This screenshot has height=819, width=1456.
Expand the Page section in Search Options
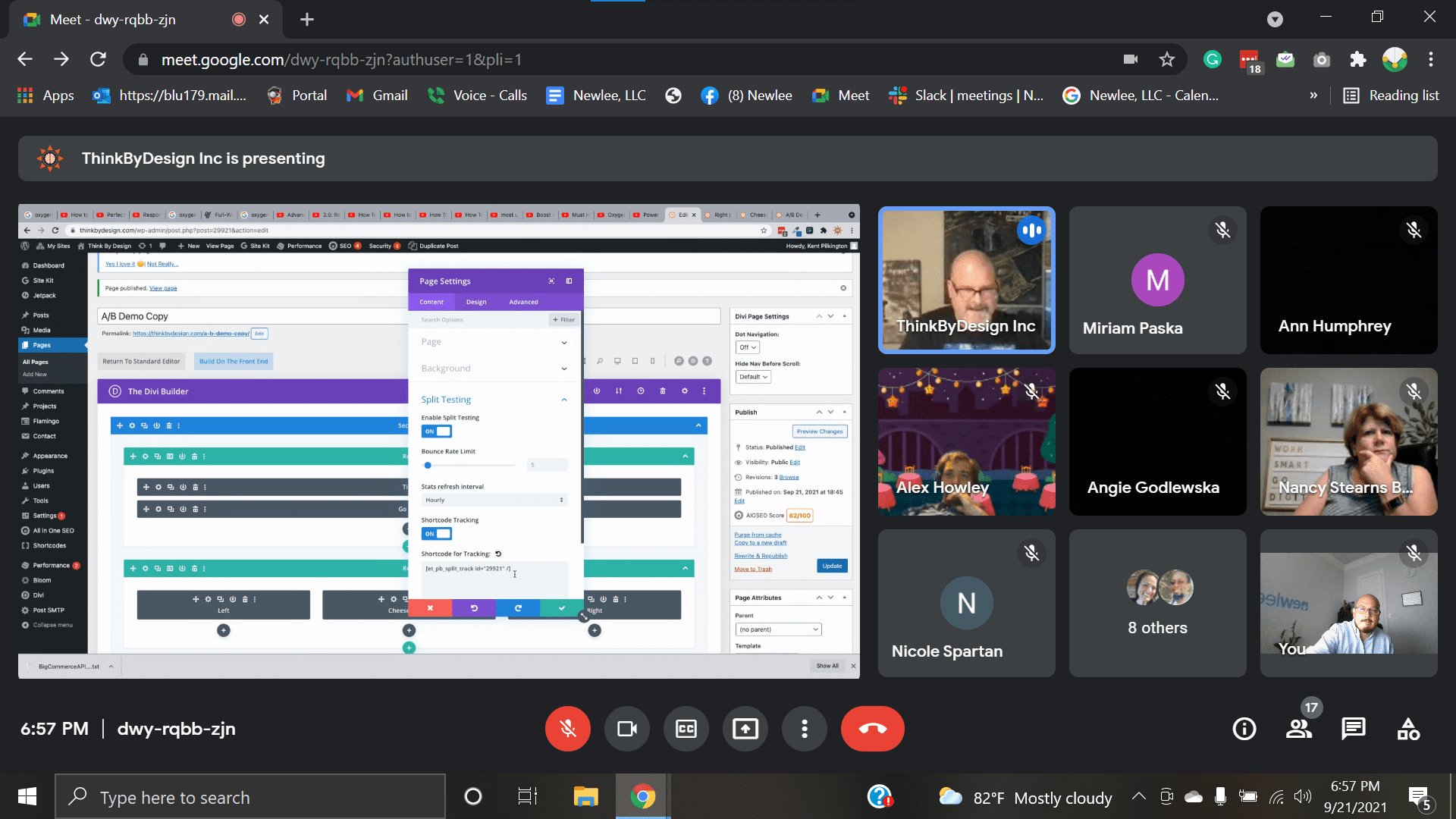pyautogui.click(x=564, y=342)
